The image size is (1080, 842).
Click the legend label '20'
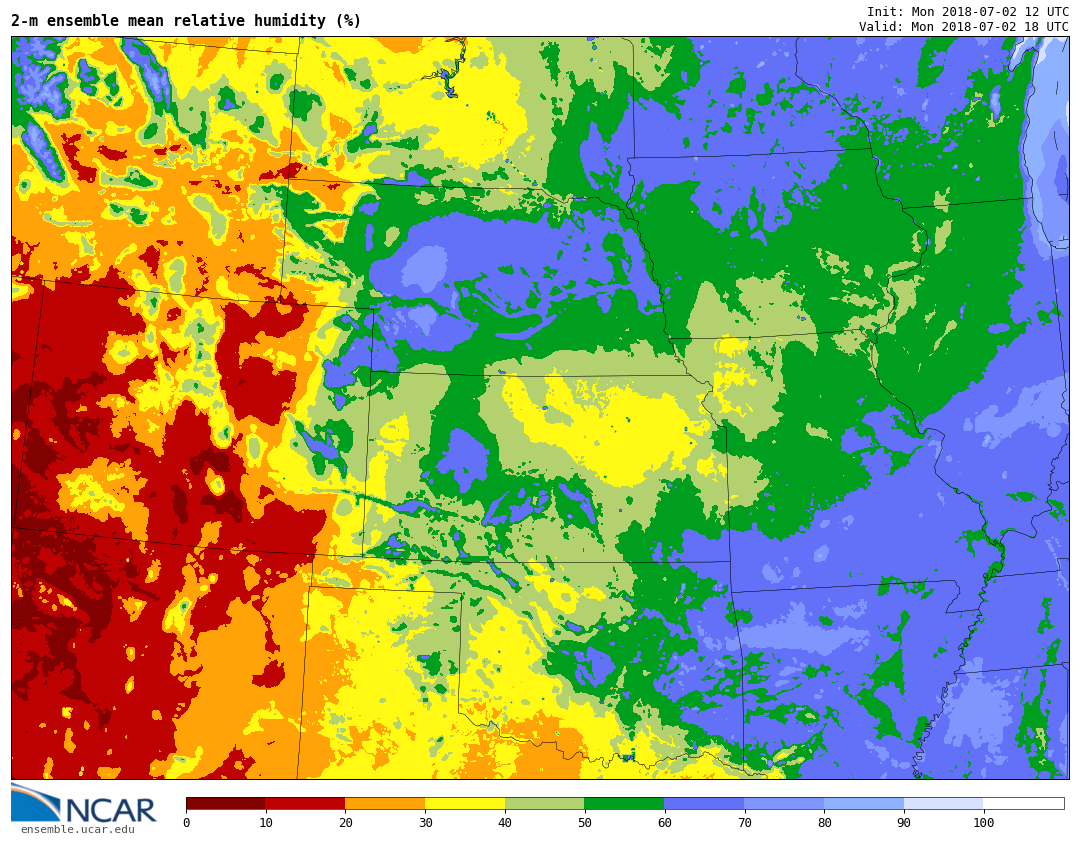click(x=346, y=823)
